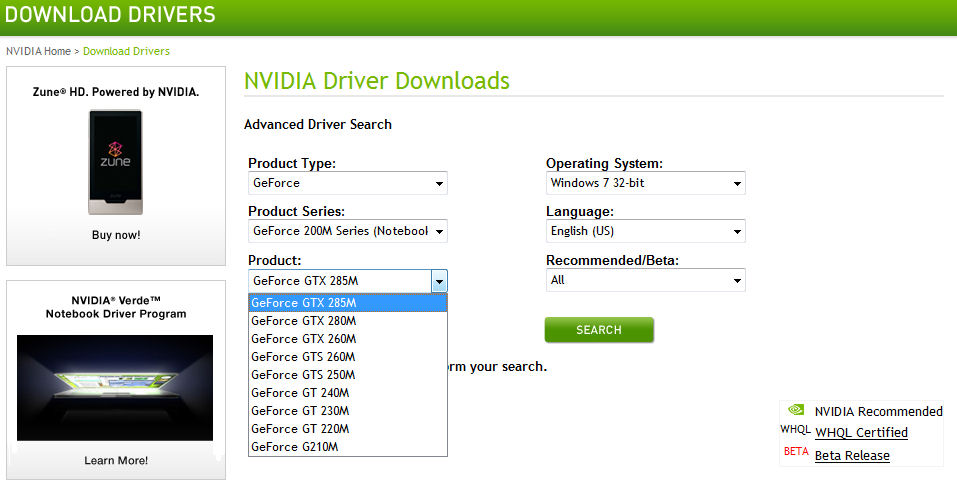Click Learn More! under Verde program
Image resolution: width=957 pixels, height=489 pixels.
pyautogui.click(x=116, y=461)
